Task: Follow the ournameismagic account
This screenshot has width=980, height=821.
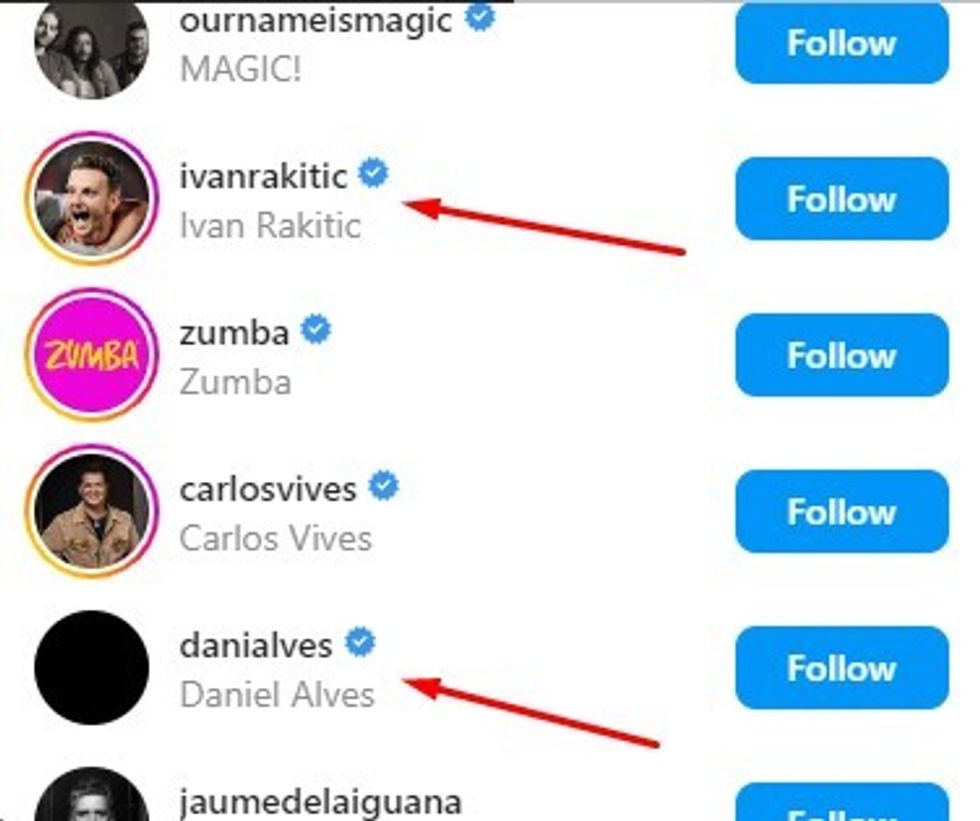Action: 841,44
